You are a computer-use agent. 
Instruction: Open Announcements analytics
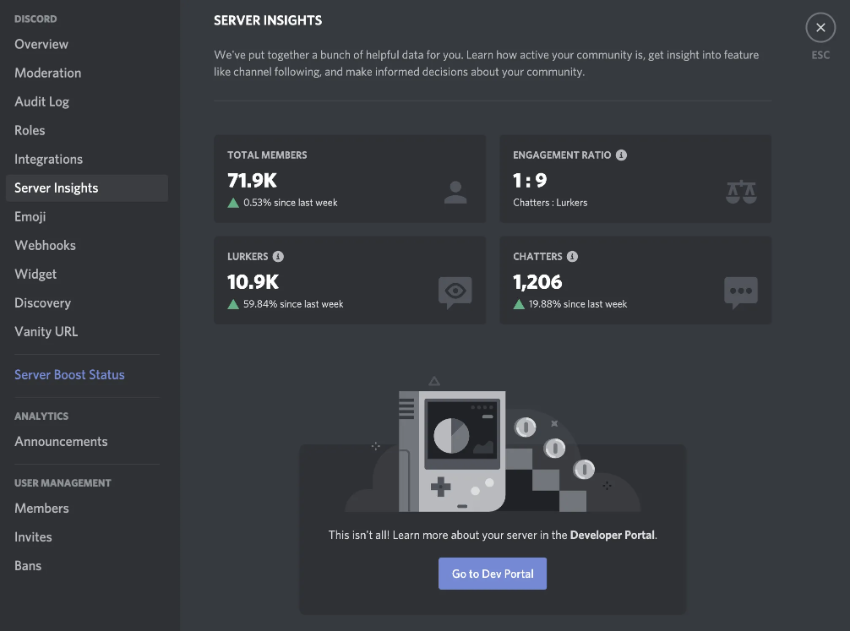(61, 441)
